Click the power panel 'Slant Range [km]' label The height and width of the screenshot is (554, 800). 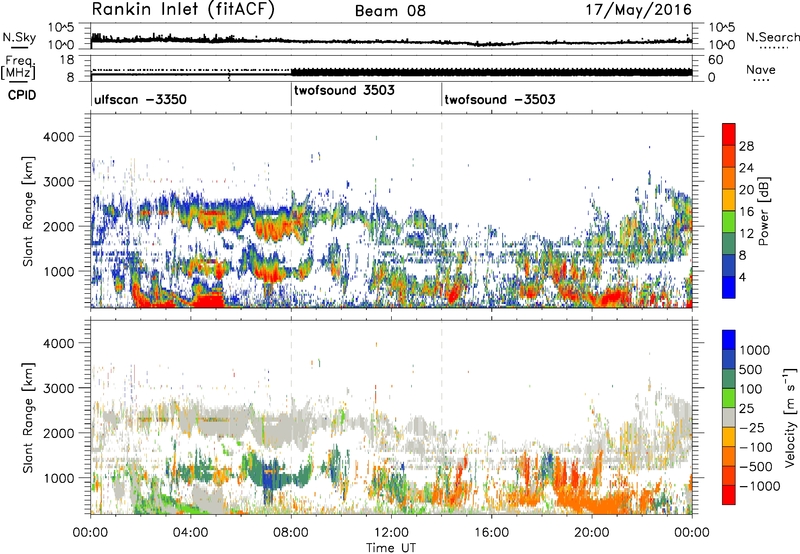pyautogui.click(x=28, y=212)
